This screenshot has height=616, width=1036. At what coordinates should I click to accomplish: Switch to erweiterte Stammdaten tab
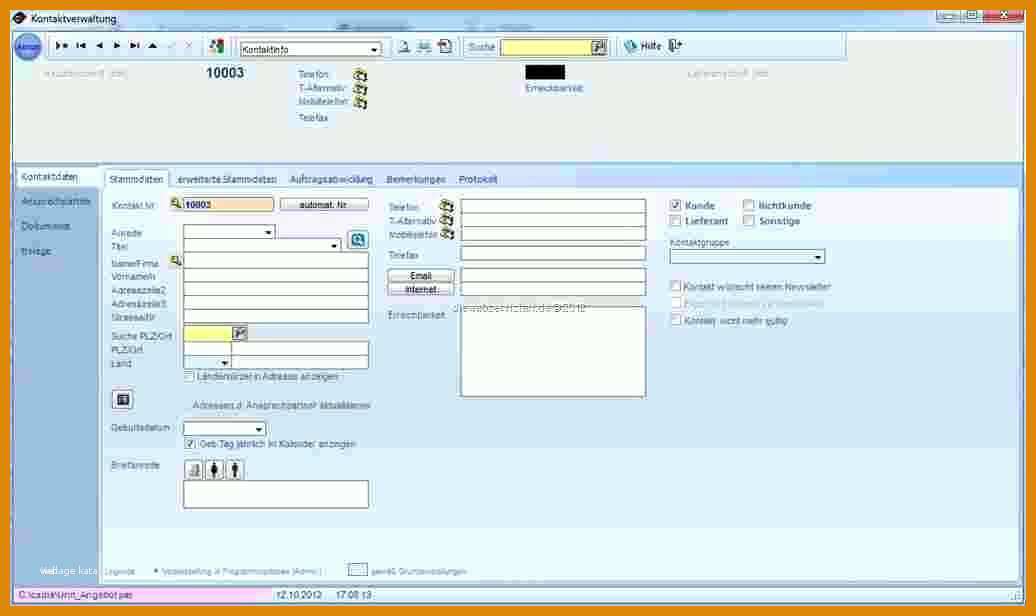coord(227,179)
